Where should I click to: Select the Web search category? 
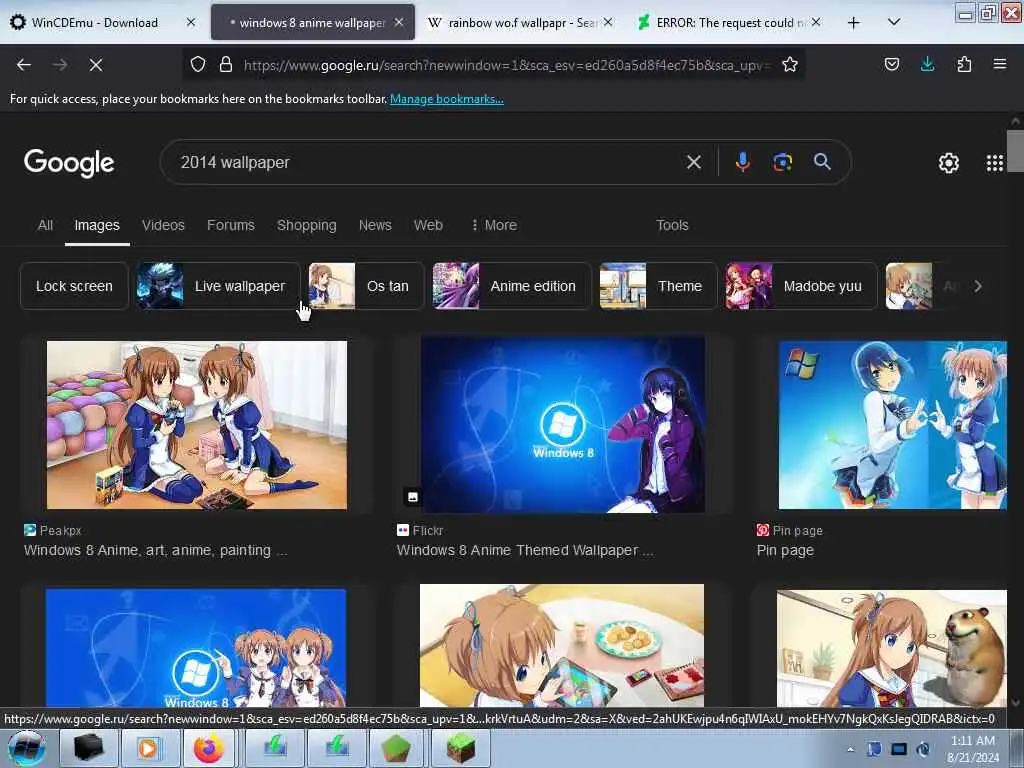click(428, 225)
